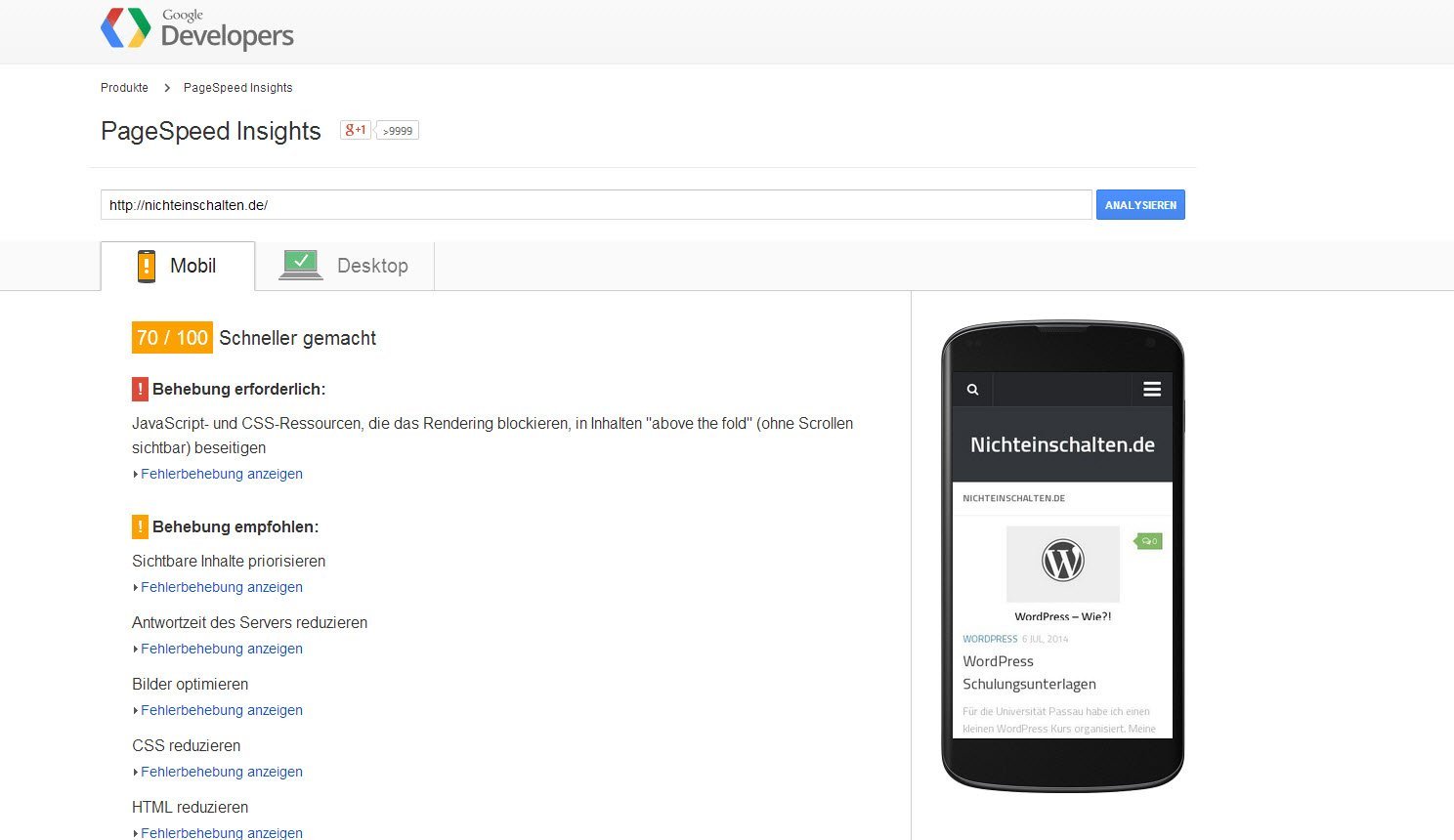1454x840 pixels.
Task: Click the search icon in phone preview
Action: coord(972,389)
